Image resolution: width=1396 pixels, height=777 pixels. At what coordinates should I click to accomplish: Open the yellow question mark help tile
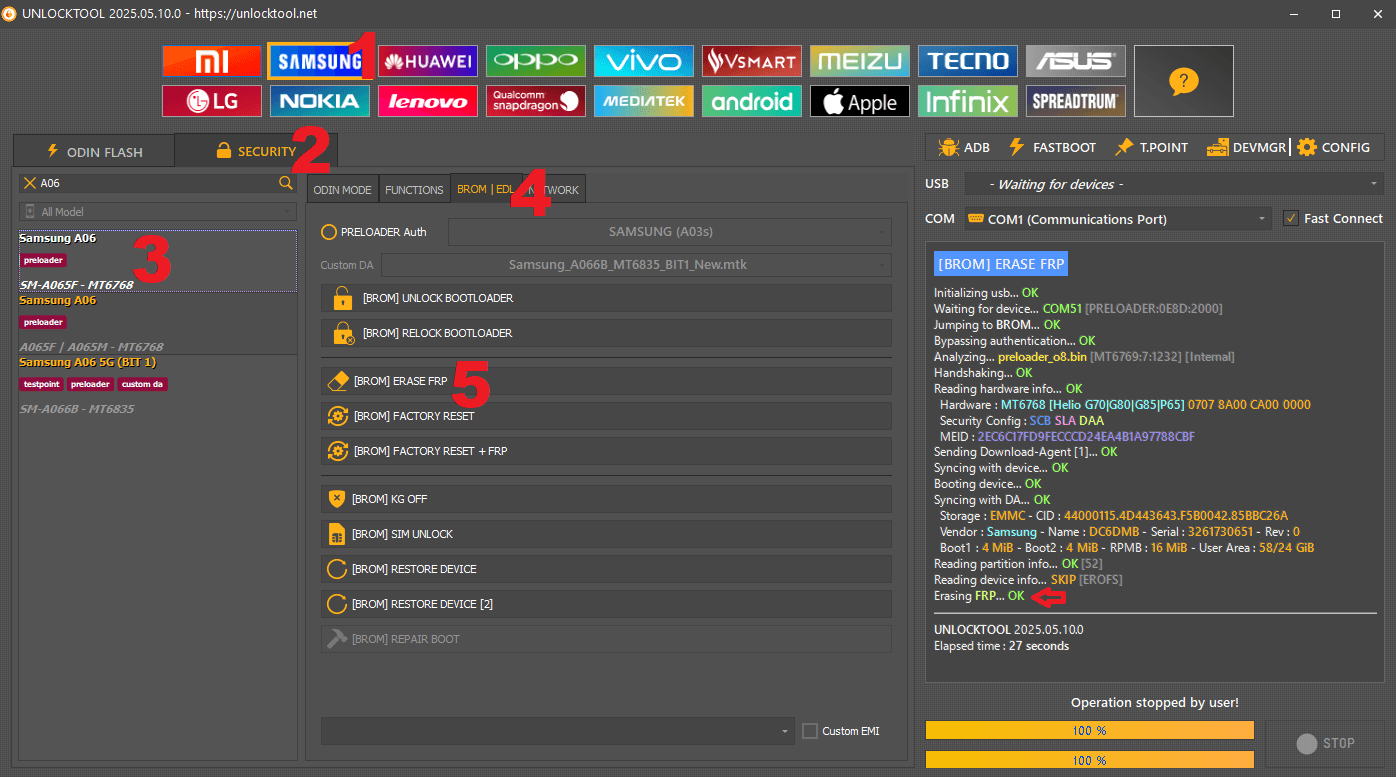[1183, 81]
